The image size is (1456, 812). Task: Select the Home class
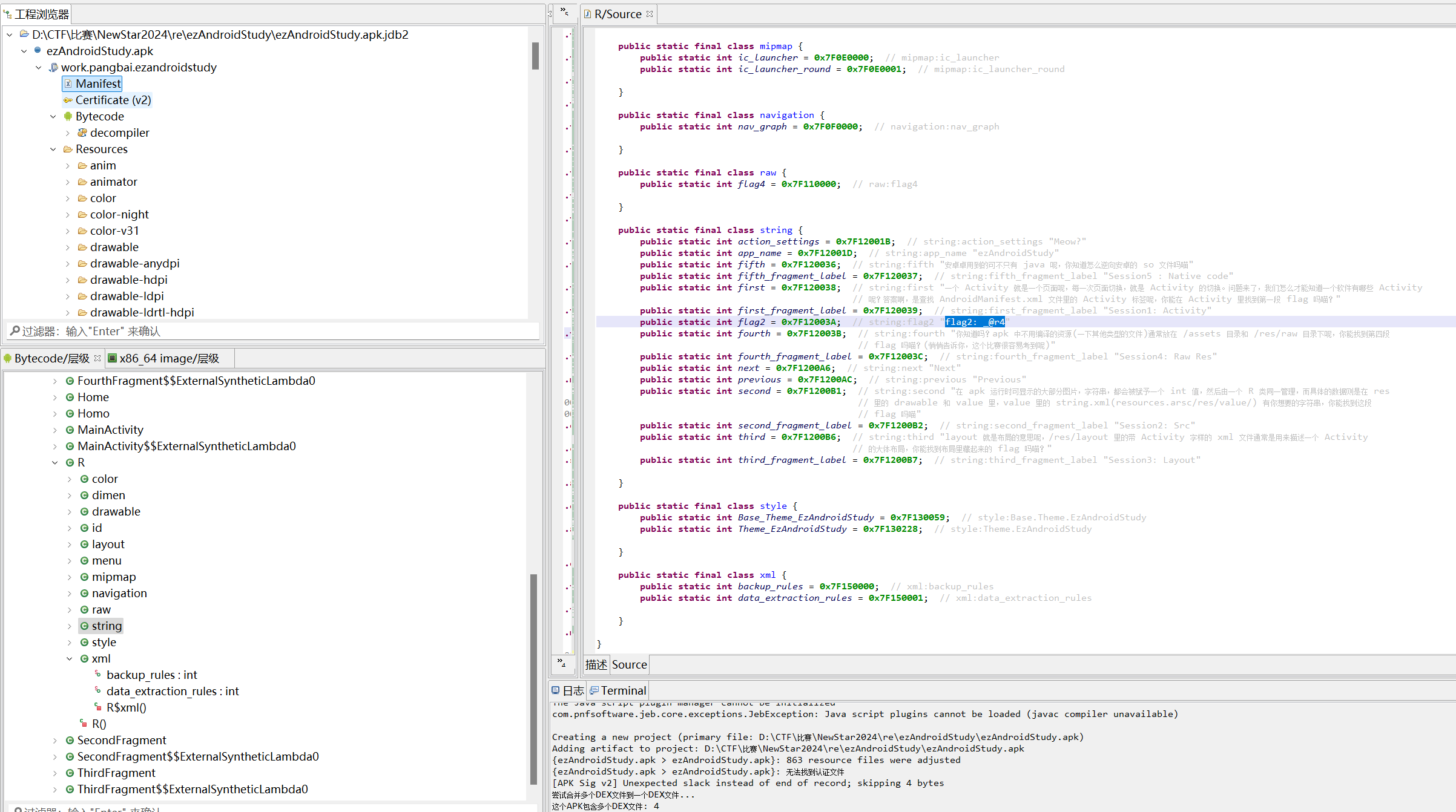93,397
